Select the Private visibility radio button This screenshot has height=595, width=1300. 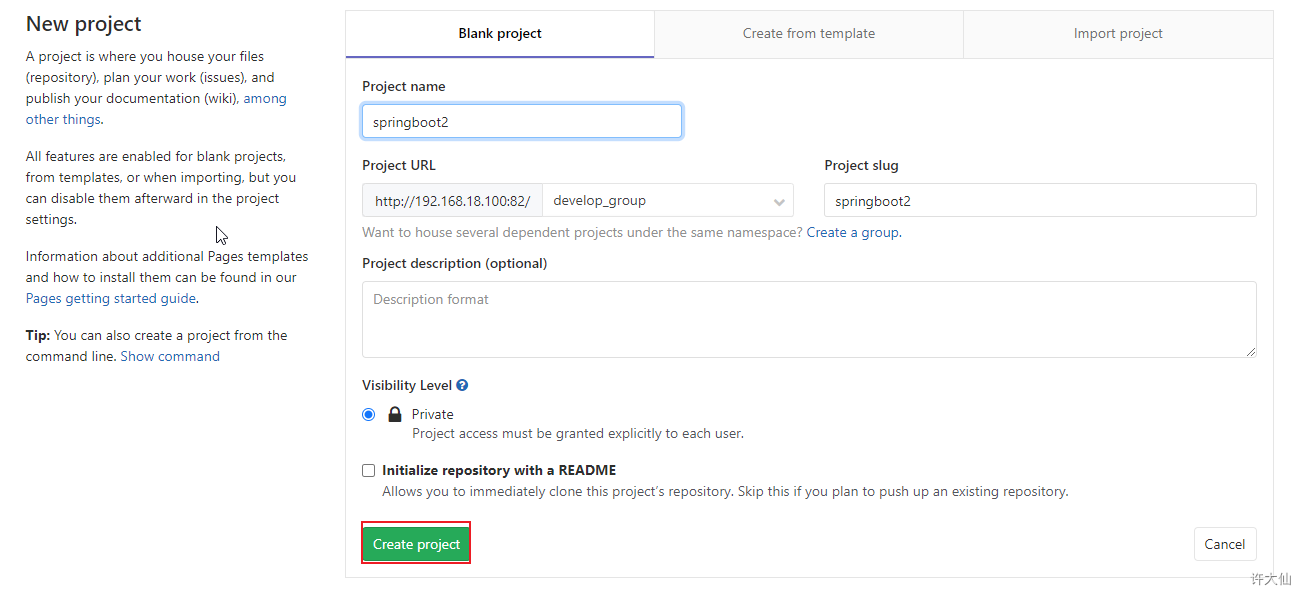coord(369,414)
